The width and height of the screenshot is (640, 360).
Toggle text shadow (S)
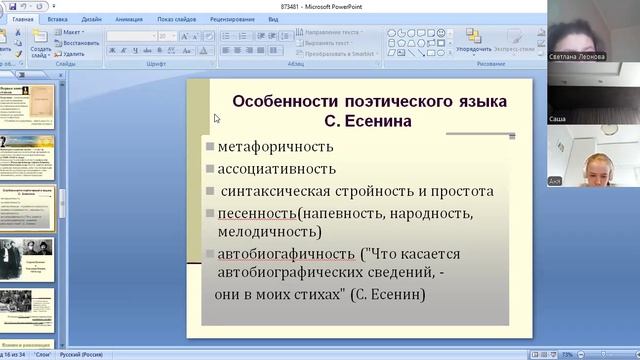(x=159, y=51)
